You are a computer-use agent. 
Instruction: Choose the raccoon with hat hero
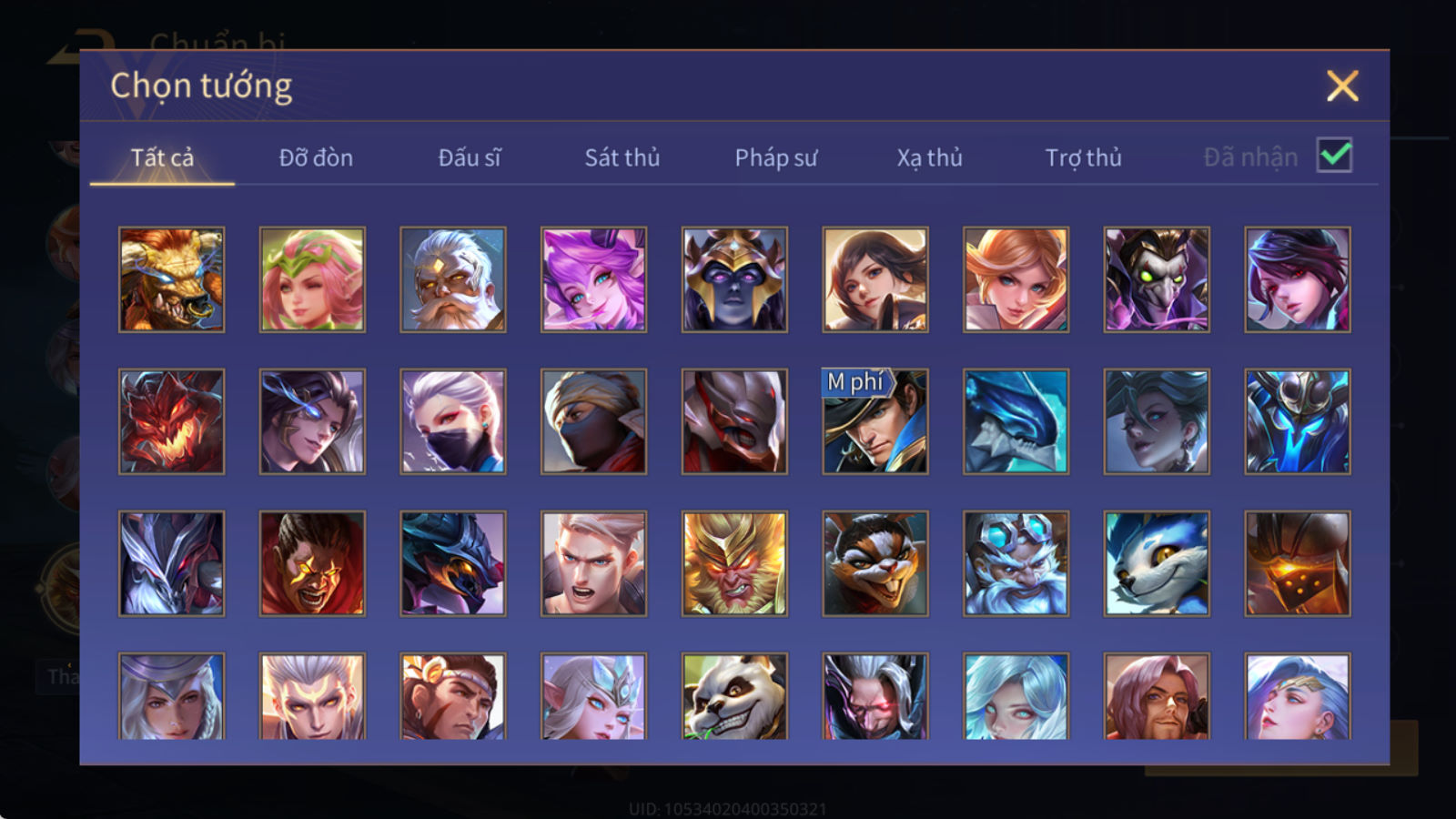[x=875, y=563]
